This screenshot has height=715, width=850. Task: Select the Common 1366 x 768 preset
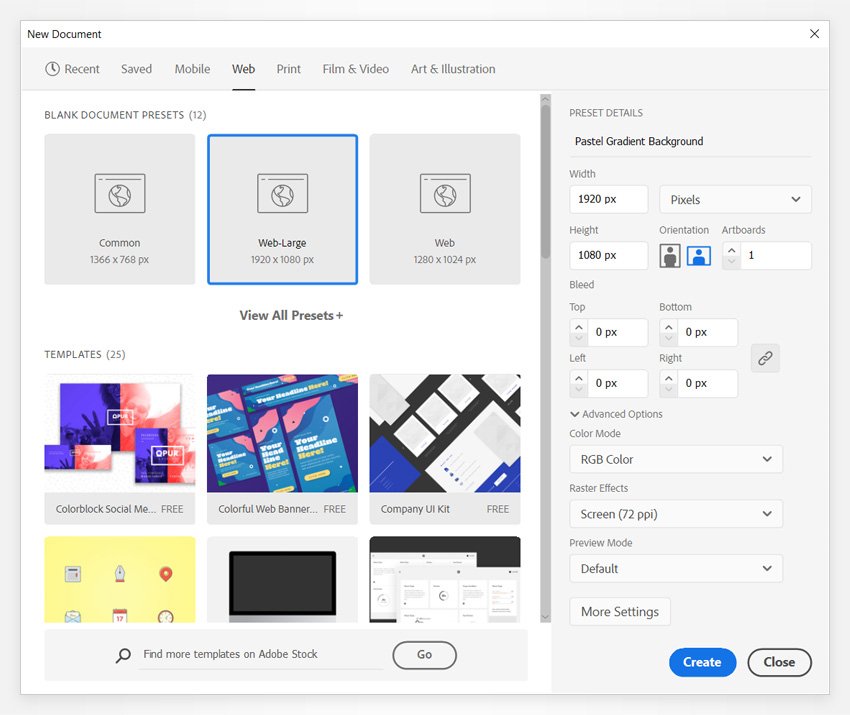click(120, 209)
